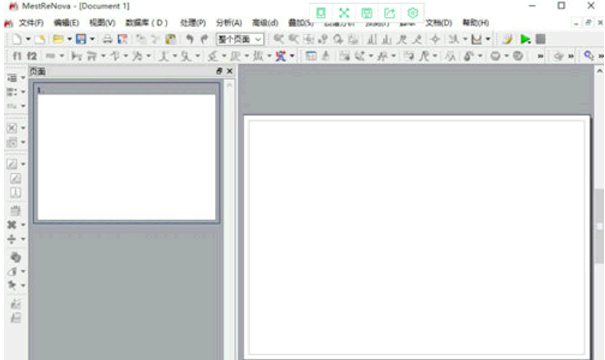Click the f2 toolbar icon
The width and height of the screenshot is (605, 360).
click(32, 56)
